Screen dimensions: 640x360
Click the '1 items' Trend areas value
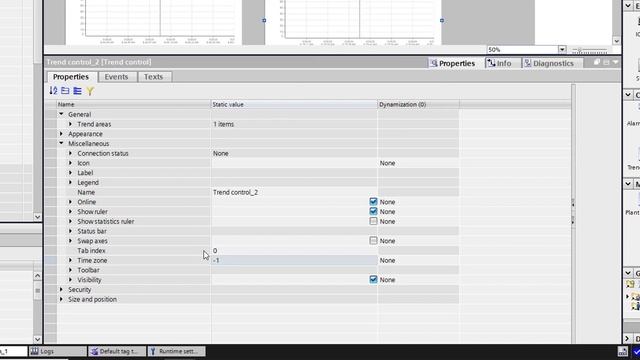tap(223, 124)
